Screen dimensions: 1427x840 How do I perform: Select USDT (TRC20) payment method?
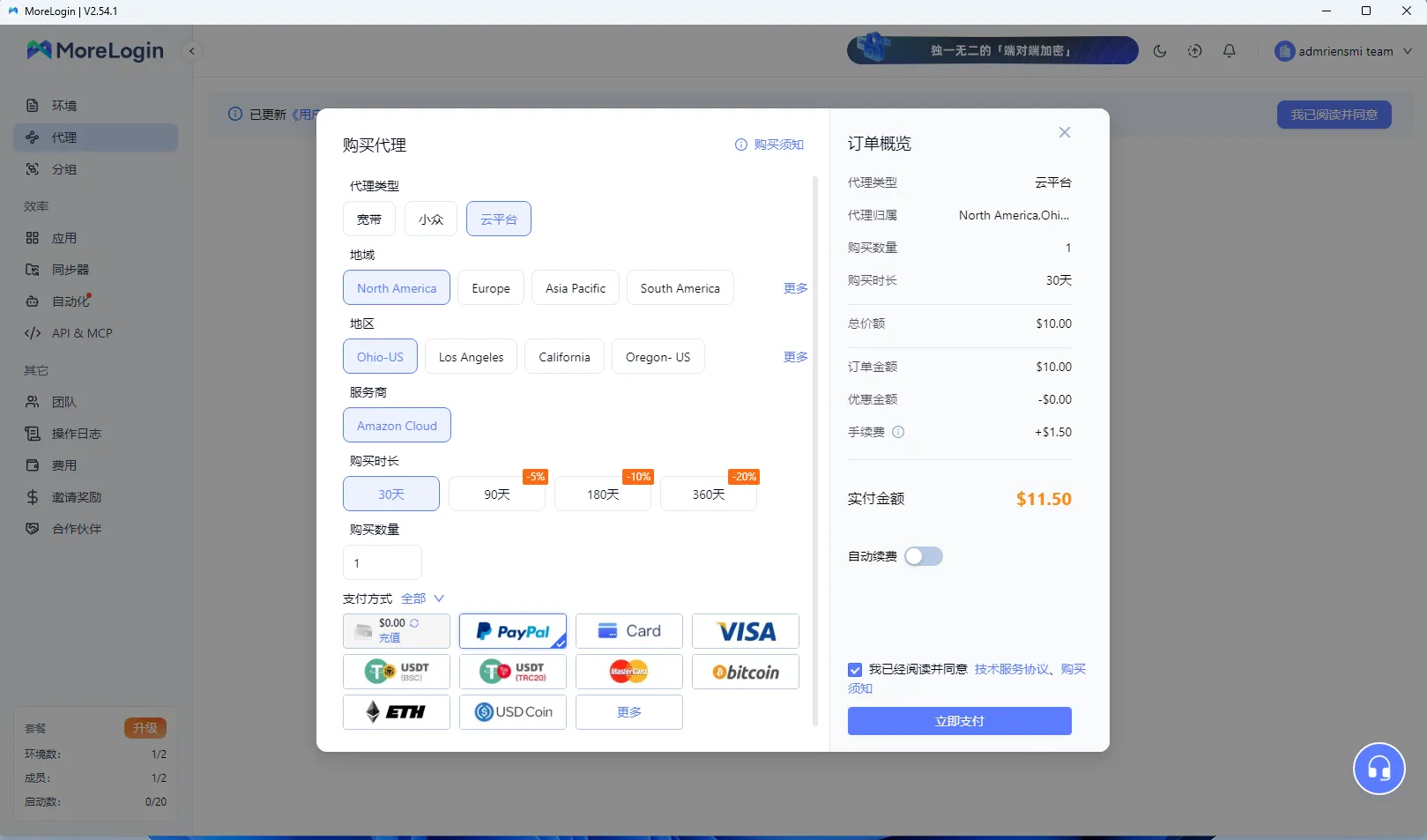click(x=513, y=672)
